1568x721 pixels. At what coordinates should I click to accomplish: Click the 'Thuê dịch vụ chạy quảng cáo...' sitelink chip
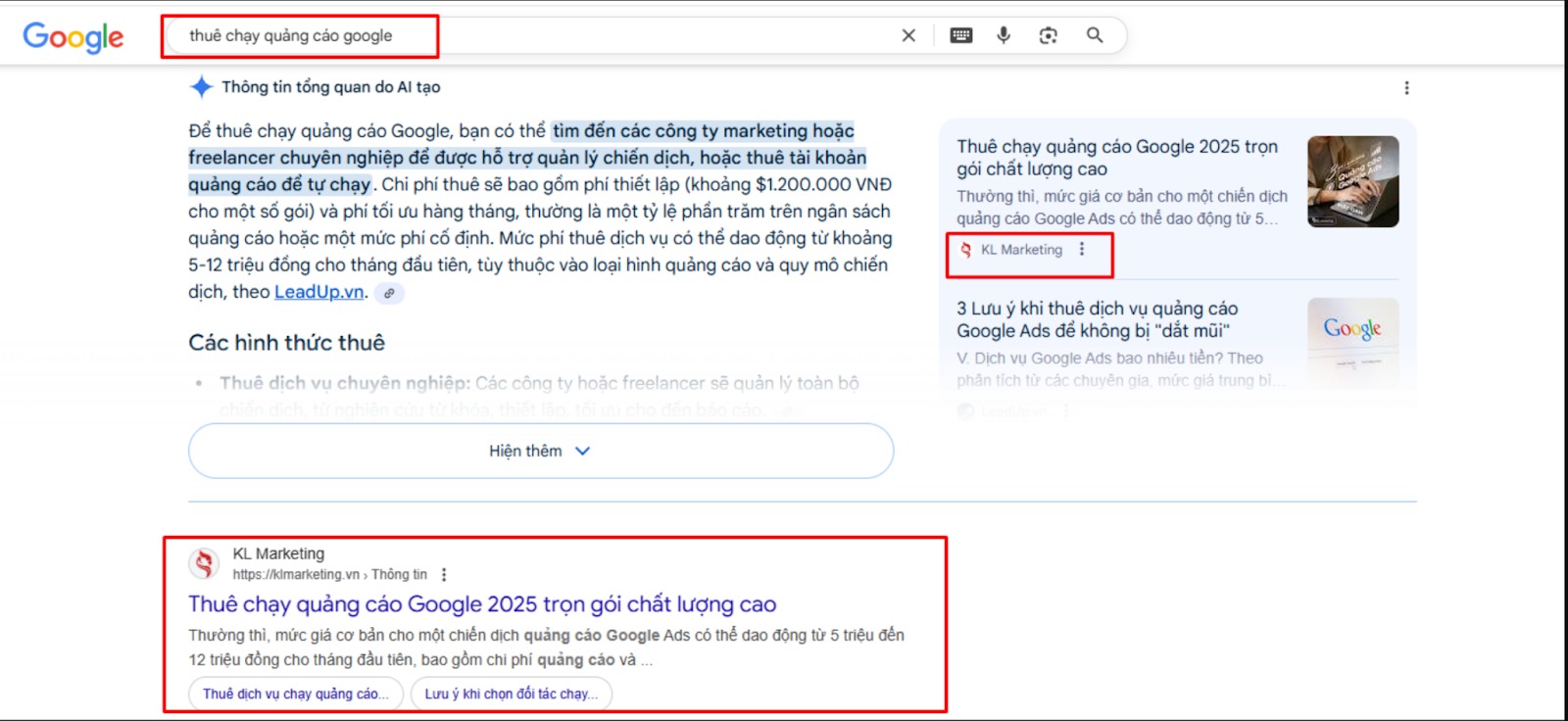point(296,694)
